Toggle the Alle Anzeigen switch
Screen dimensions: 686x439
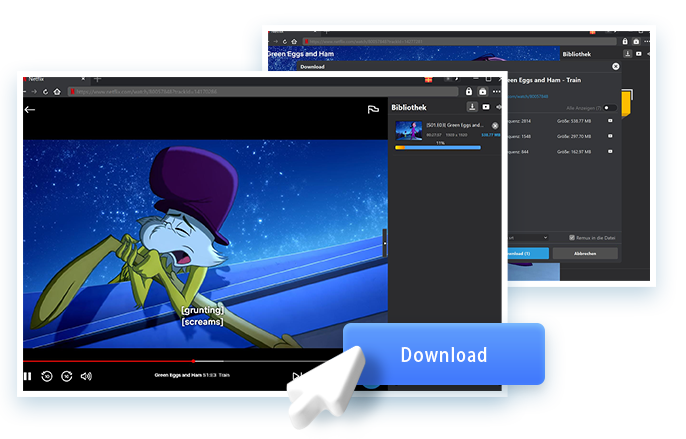tap(609, 108)
